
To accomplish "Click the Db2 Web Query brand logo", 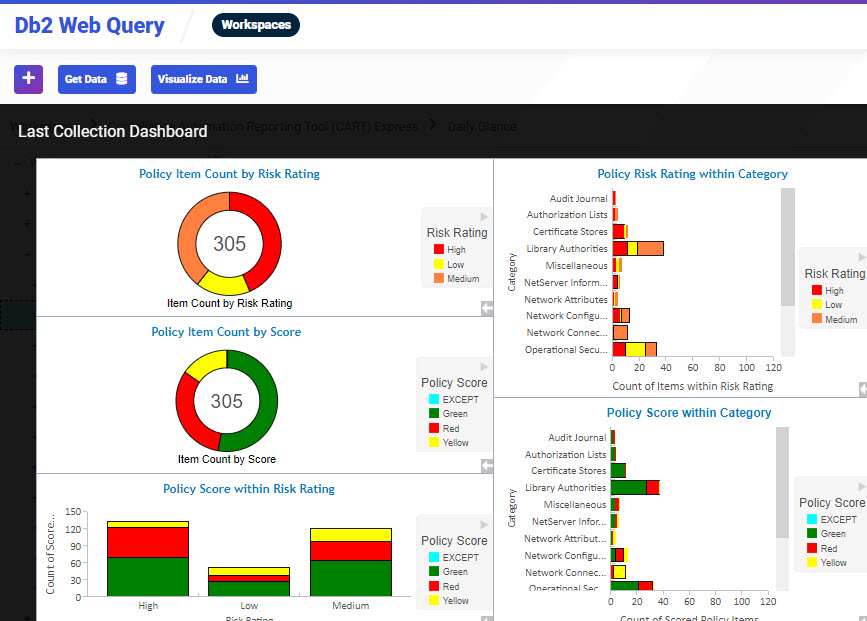I will 89,24.
